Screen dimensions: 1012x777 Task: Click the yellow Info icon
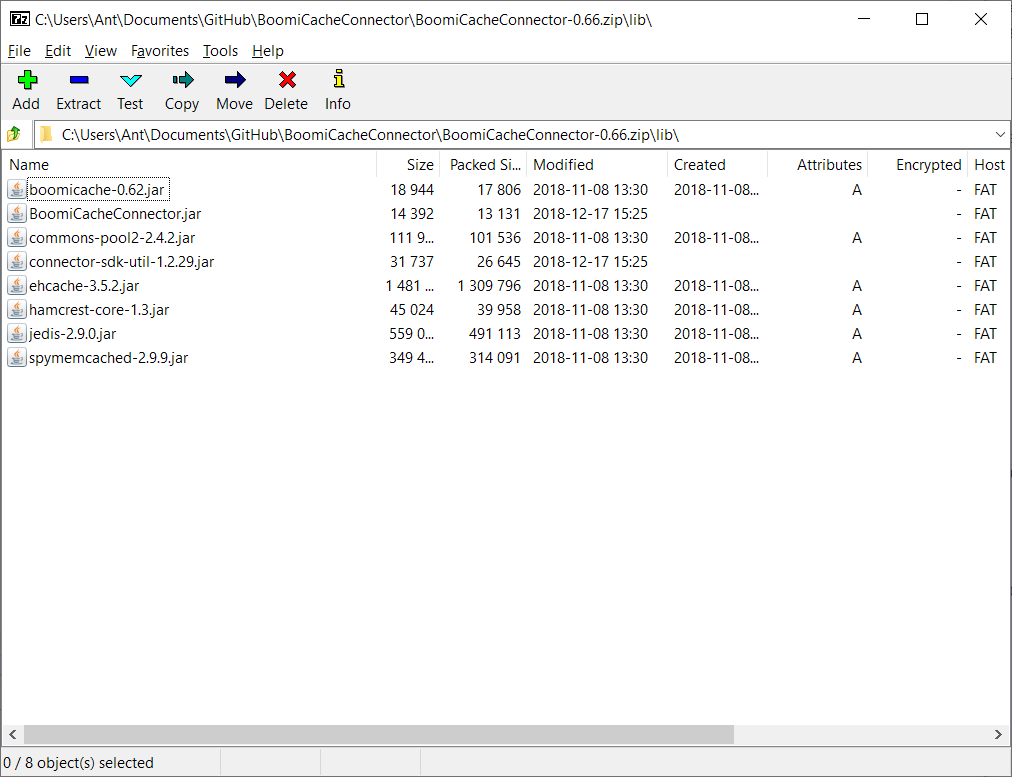click(x=339, y=79)
